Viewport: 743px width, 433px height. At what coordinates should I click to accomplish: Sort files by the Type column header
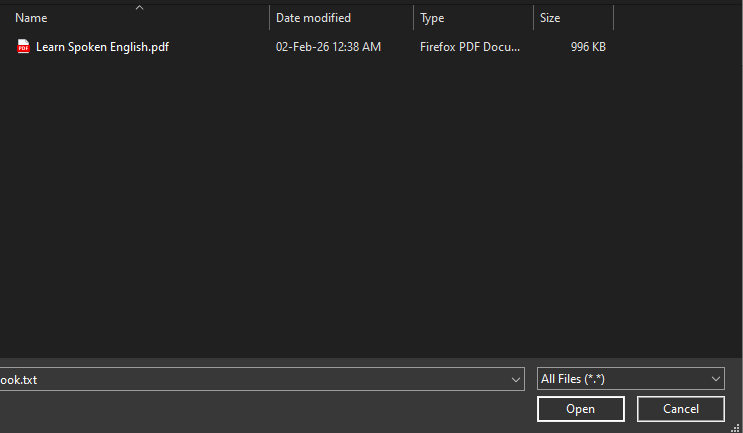pyautogui.click(x=432, y=18)
